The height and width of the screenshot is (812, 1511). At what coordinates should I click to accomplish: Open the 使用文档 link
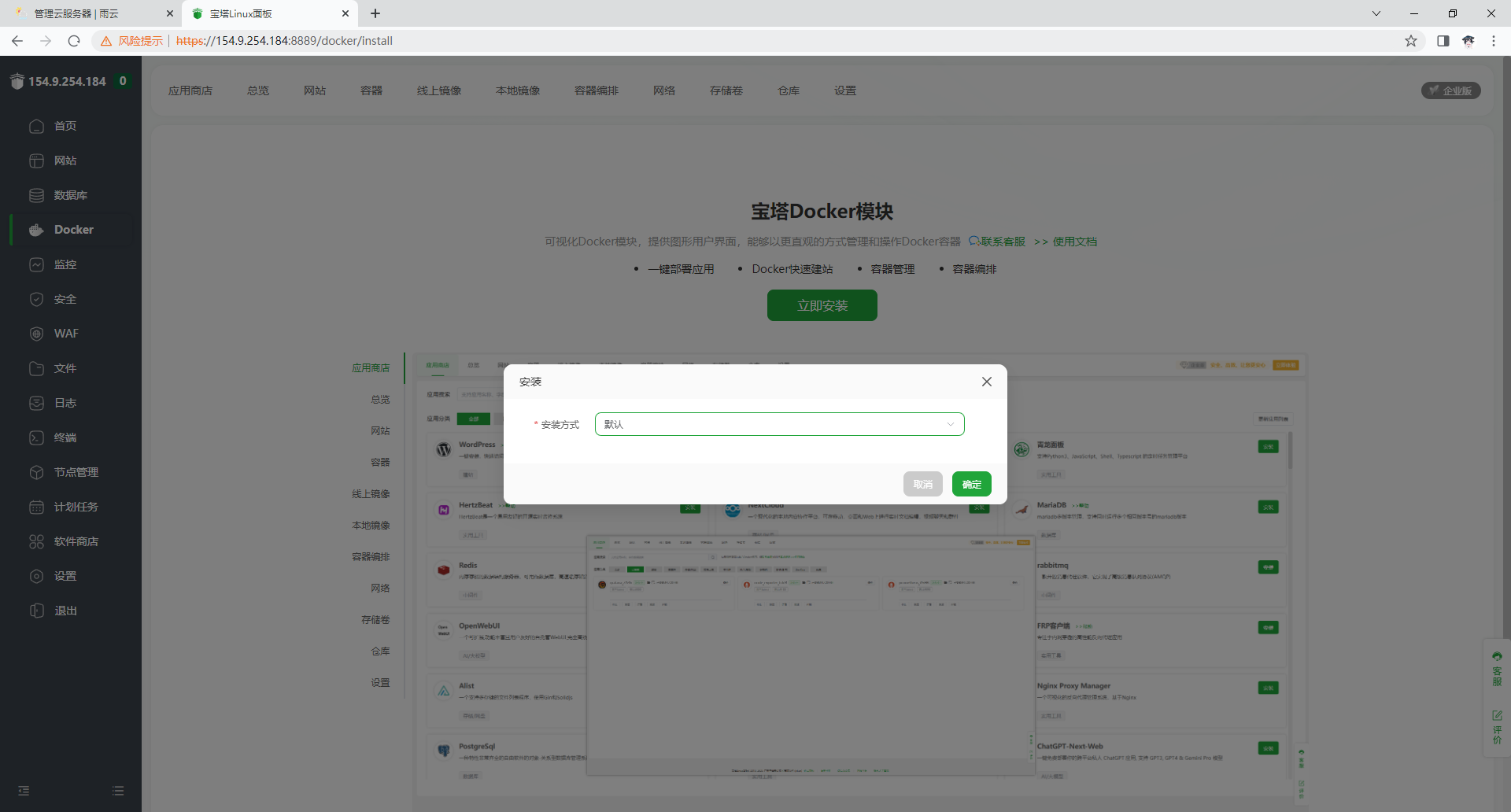click(x=1074, y=242)
